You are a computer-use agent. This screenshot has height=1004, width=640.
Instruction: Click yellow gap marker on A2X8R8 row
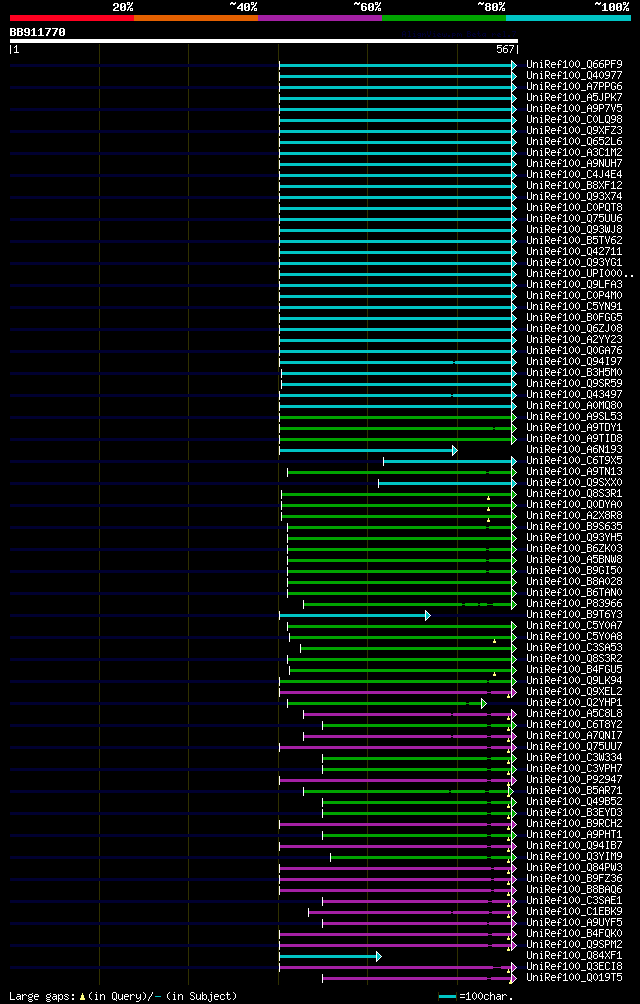coord(488,520)
